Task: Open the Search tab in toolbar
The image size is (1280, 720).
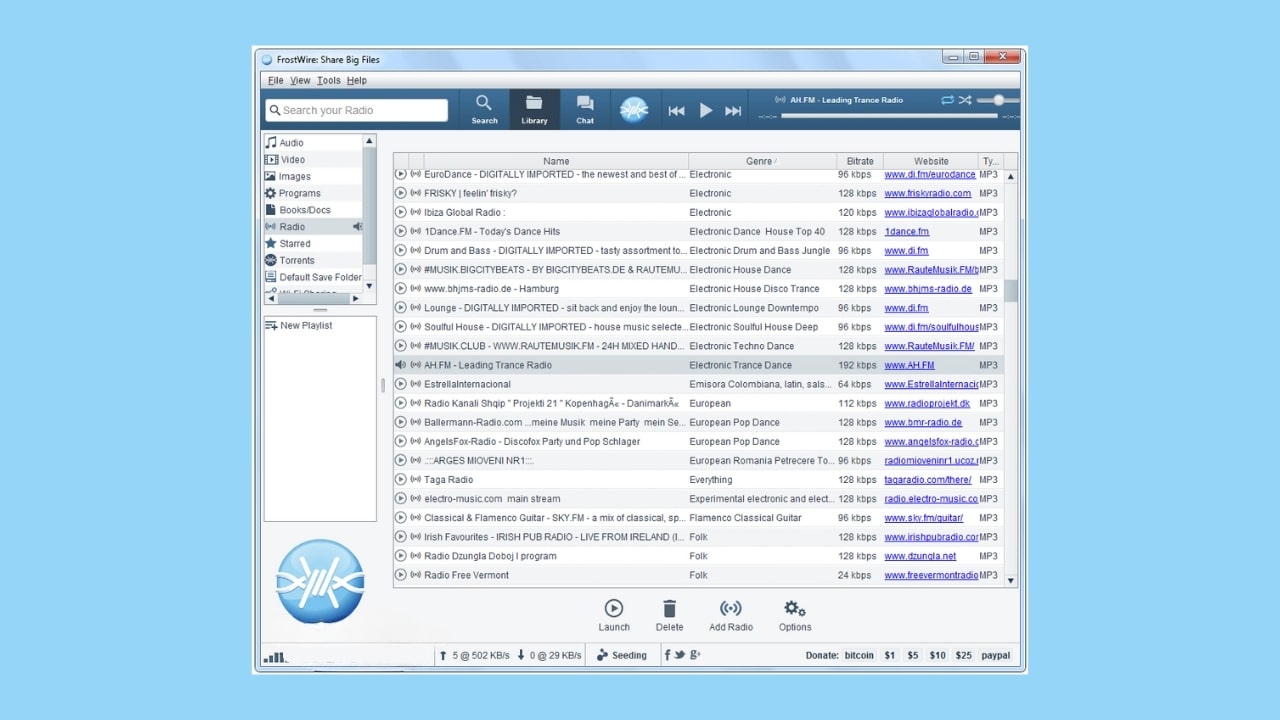Action: pos(484,109)
